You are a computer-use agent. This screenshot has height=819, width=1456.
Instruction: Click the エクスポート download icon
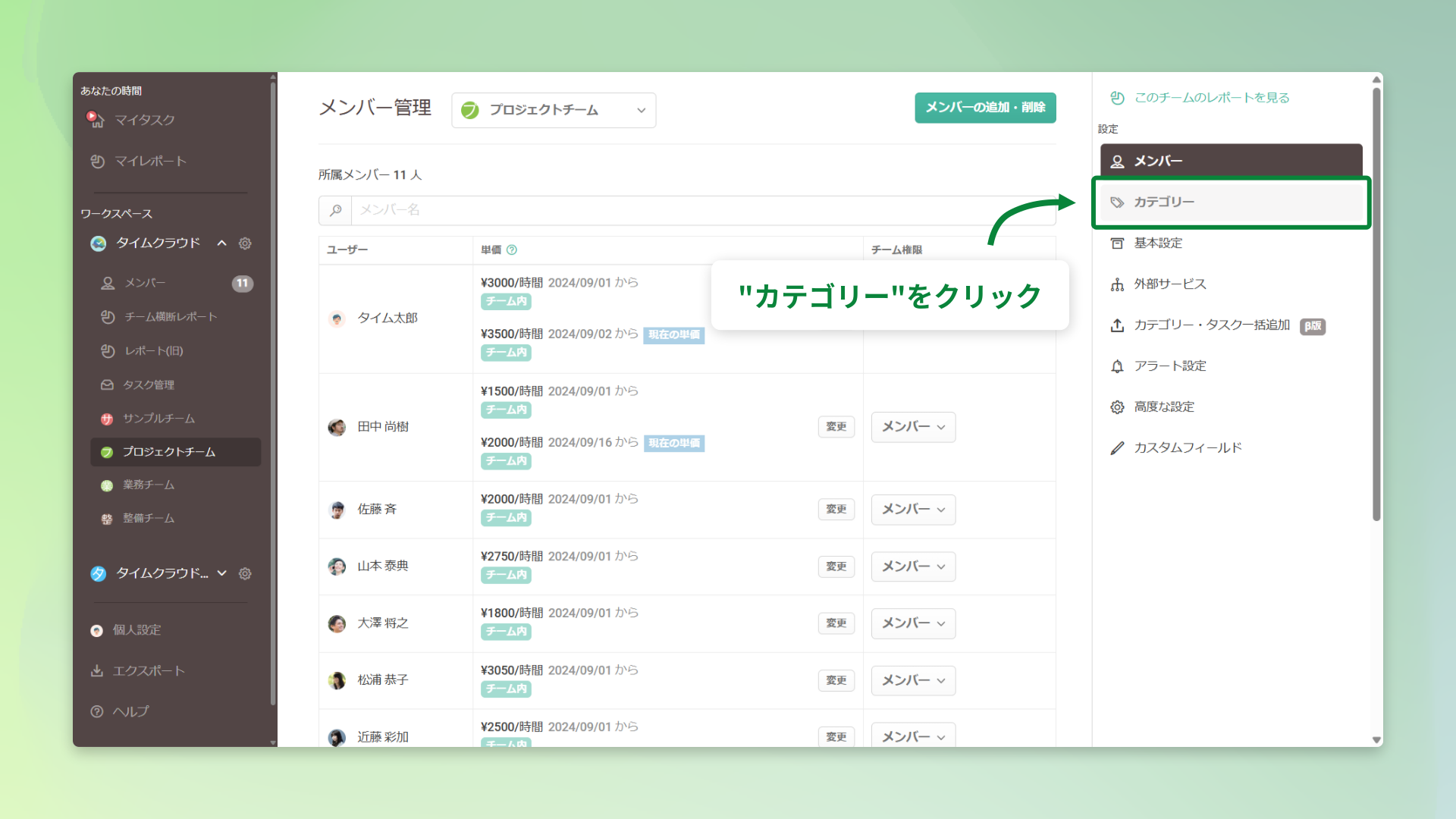[x=97, y=671]
